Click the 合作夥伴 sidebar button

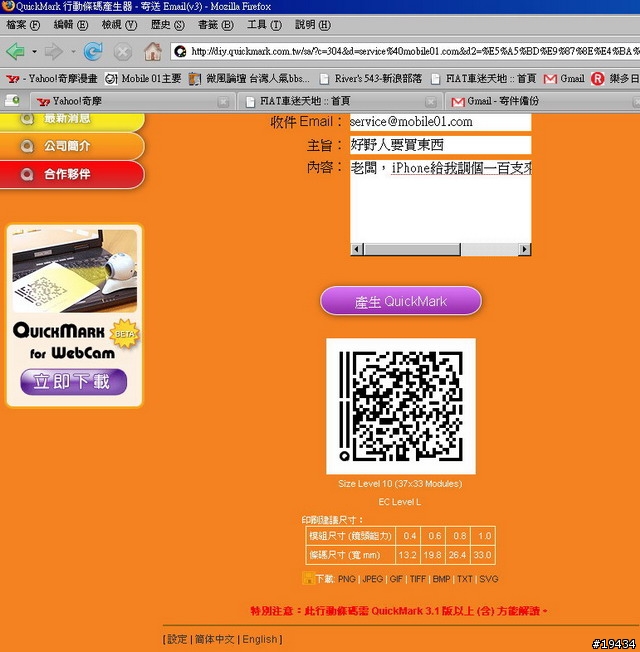(x=72, y=174)
